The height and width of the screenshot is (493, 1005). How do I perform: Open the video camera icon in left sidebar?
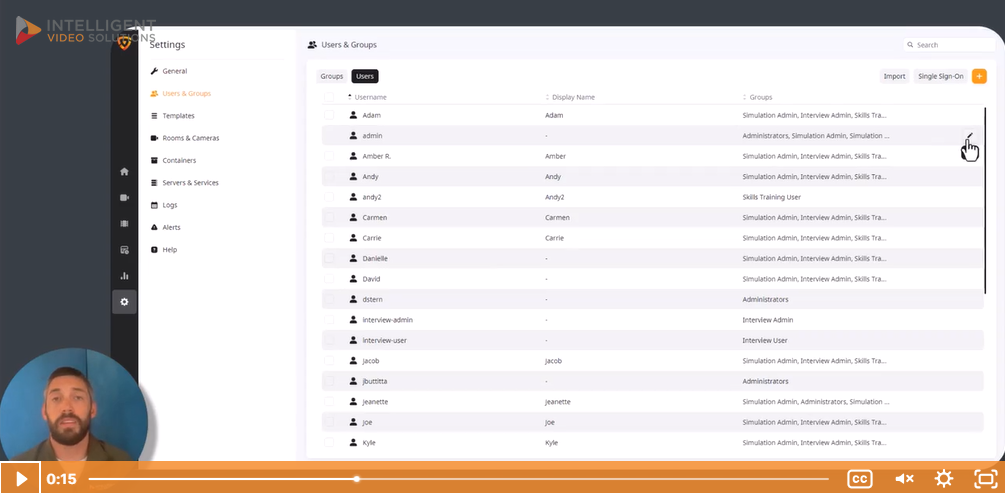pos(124,198)
